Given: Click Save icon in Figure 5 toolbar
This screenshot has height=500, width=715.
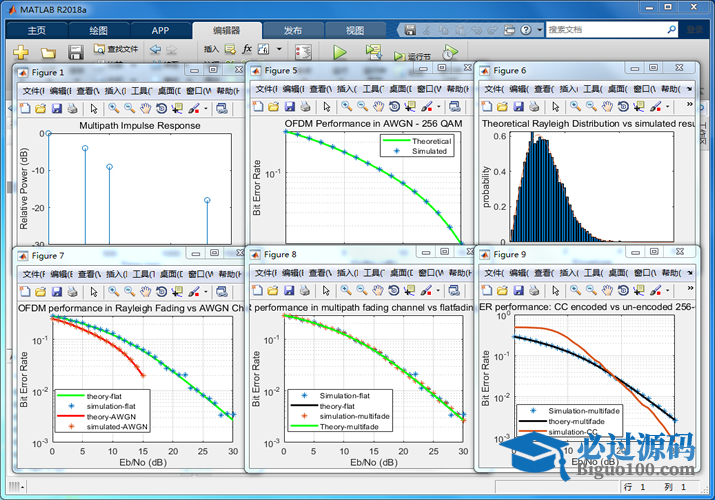Looking at the screenshot, I should tap(290, 107).
